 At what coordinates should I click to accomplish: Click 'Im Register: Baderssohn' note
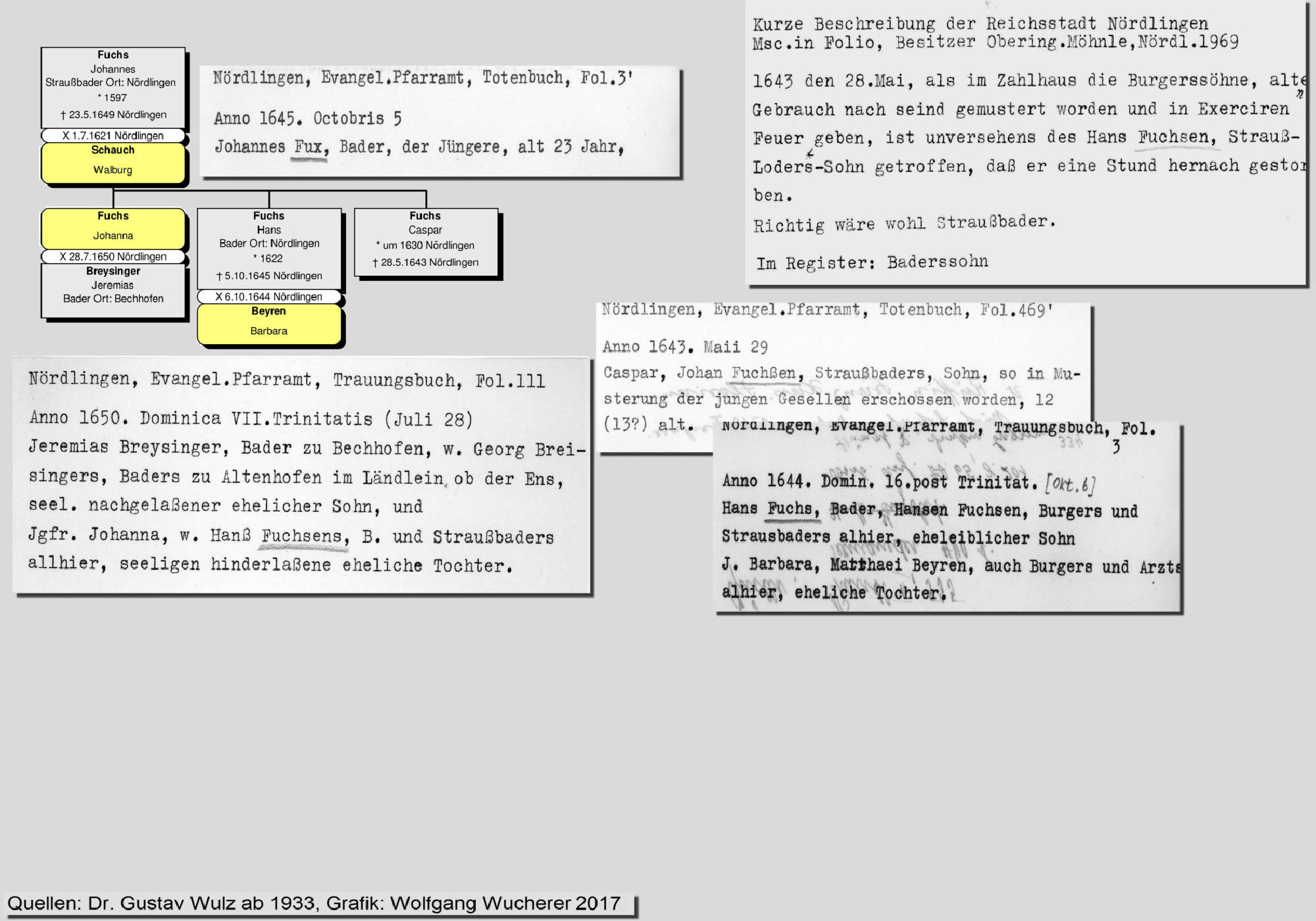872,262
